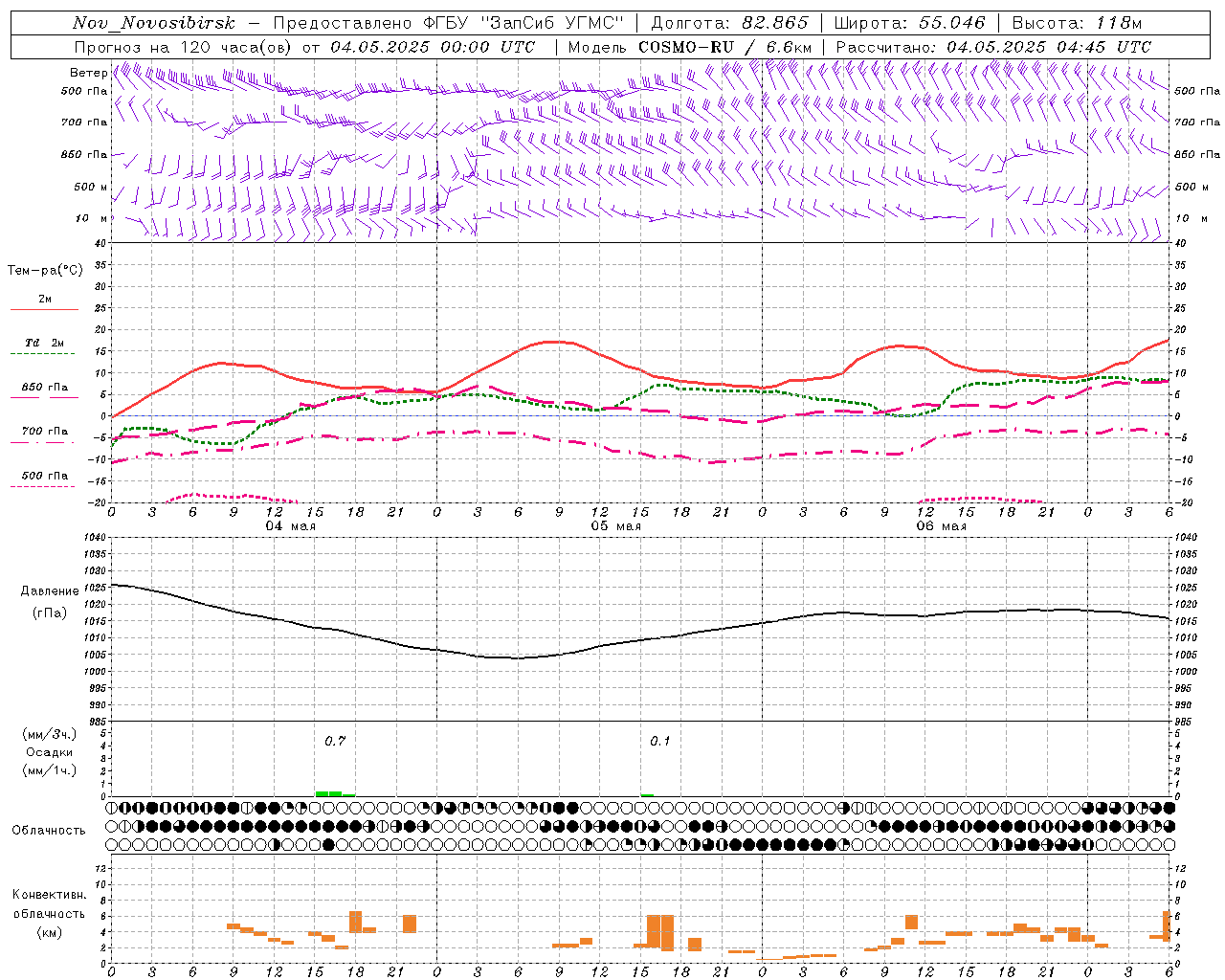Click the Nov_Novosibirsk station title
The width and height of the screenshot is (1225, 980).
154,23
